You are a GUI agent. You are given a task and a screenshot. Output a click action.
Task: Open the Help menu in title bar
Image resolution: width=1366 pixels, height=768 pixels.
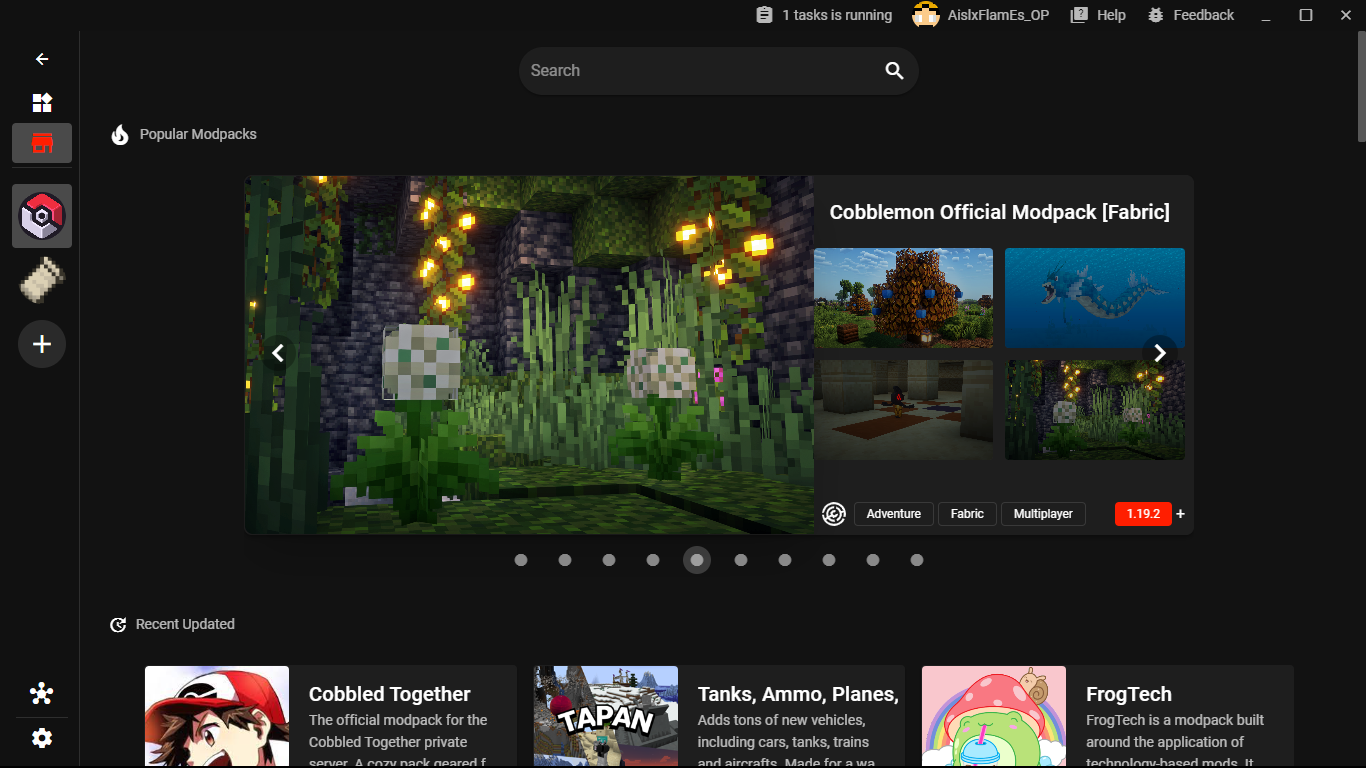(1098, 15)
